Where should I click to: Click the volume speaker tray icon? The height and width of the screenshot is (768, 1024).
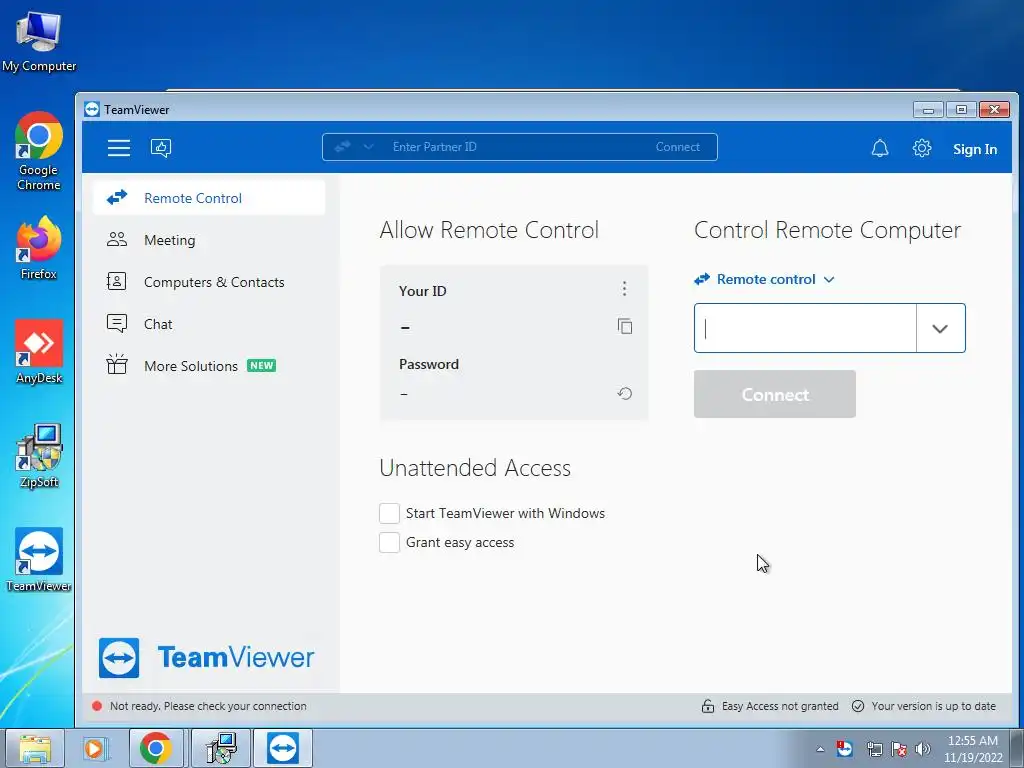pyautogui.click(x=922, y=748)
